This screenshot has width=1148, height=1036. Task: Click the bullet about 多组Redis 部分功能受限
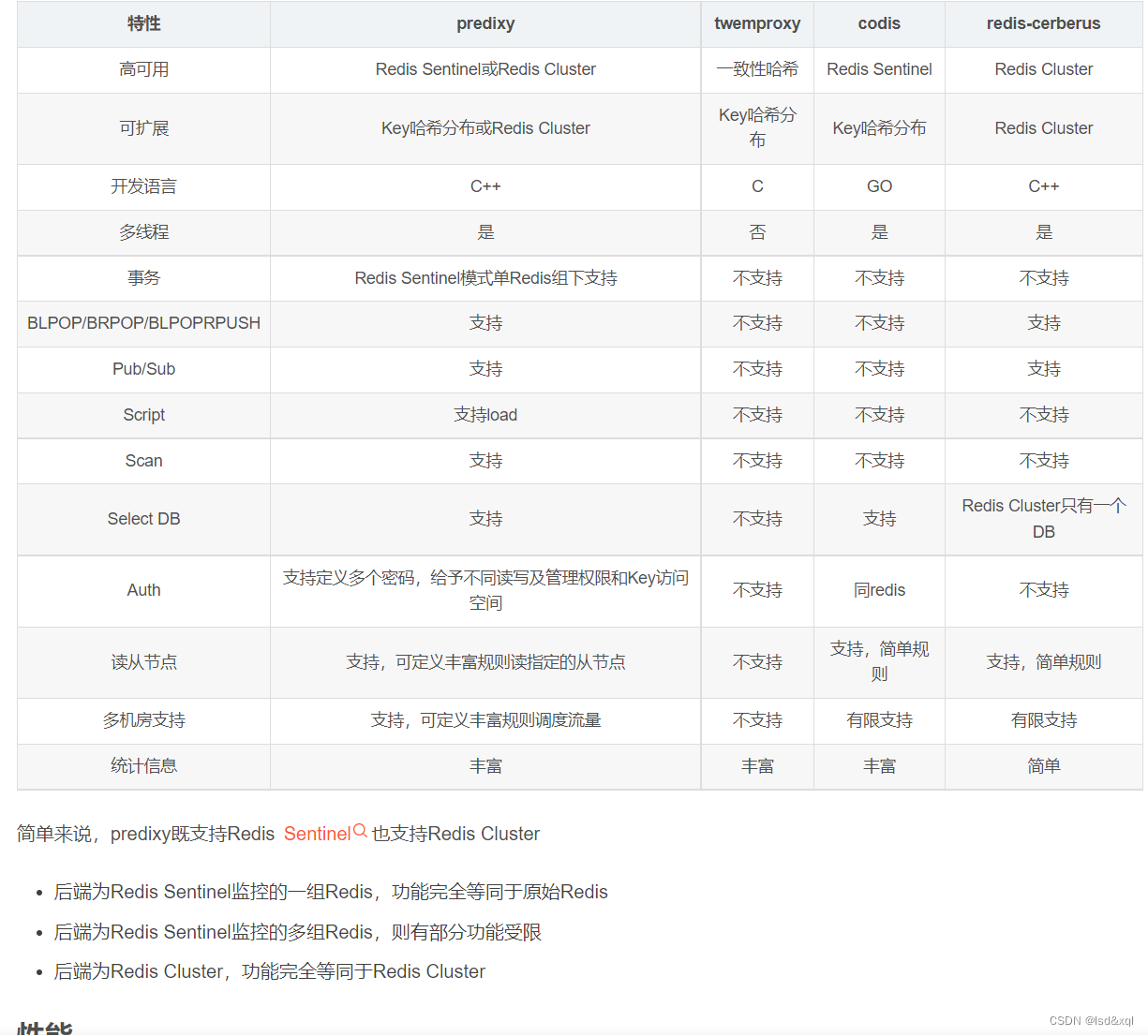(298, 932)
